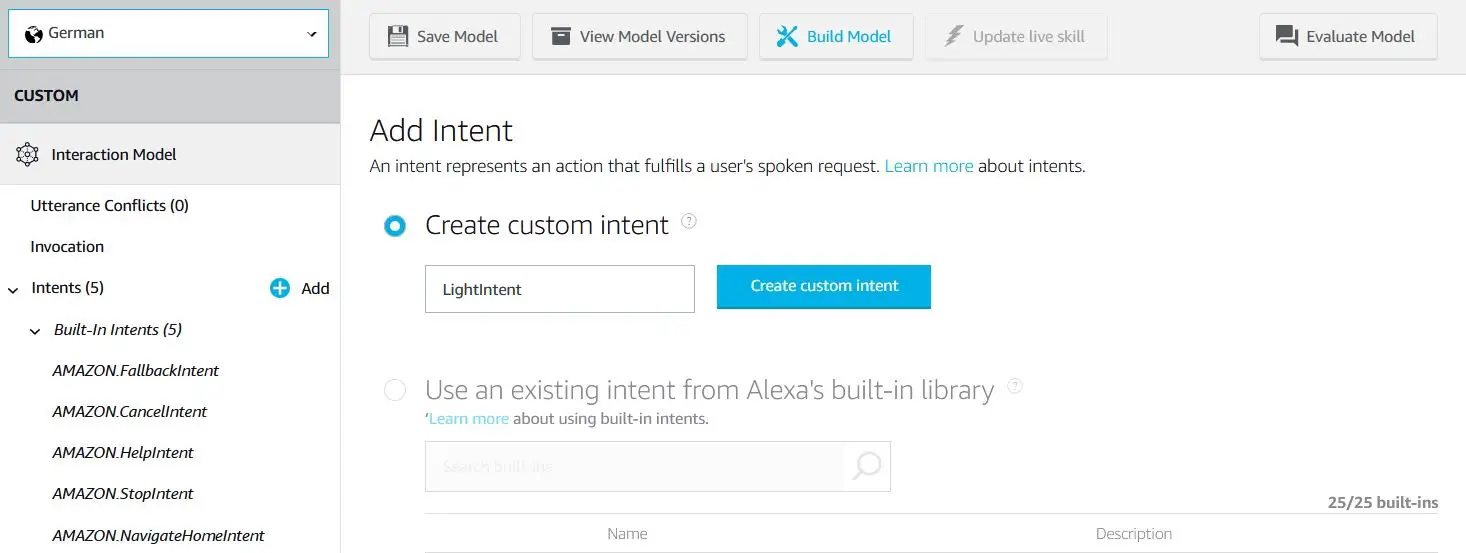Collapse the Intents (5) tree section
This screenshot has height=553, width=1466.
13,290
